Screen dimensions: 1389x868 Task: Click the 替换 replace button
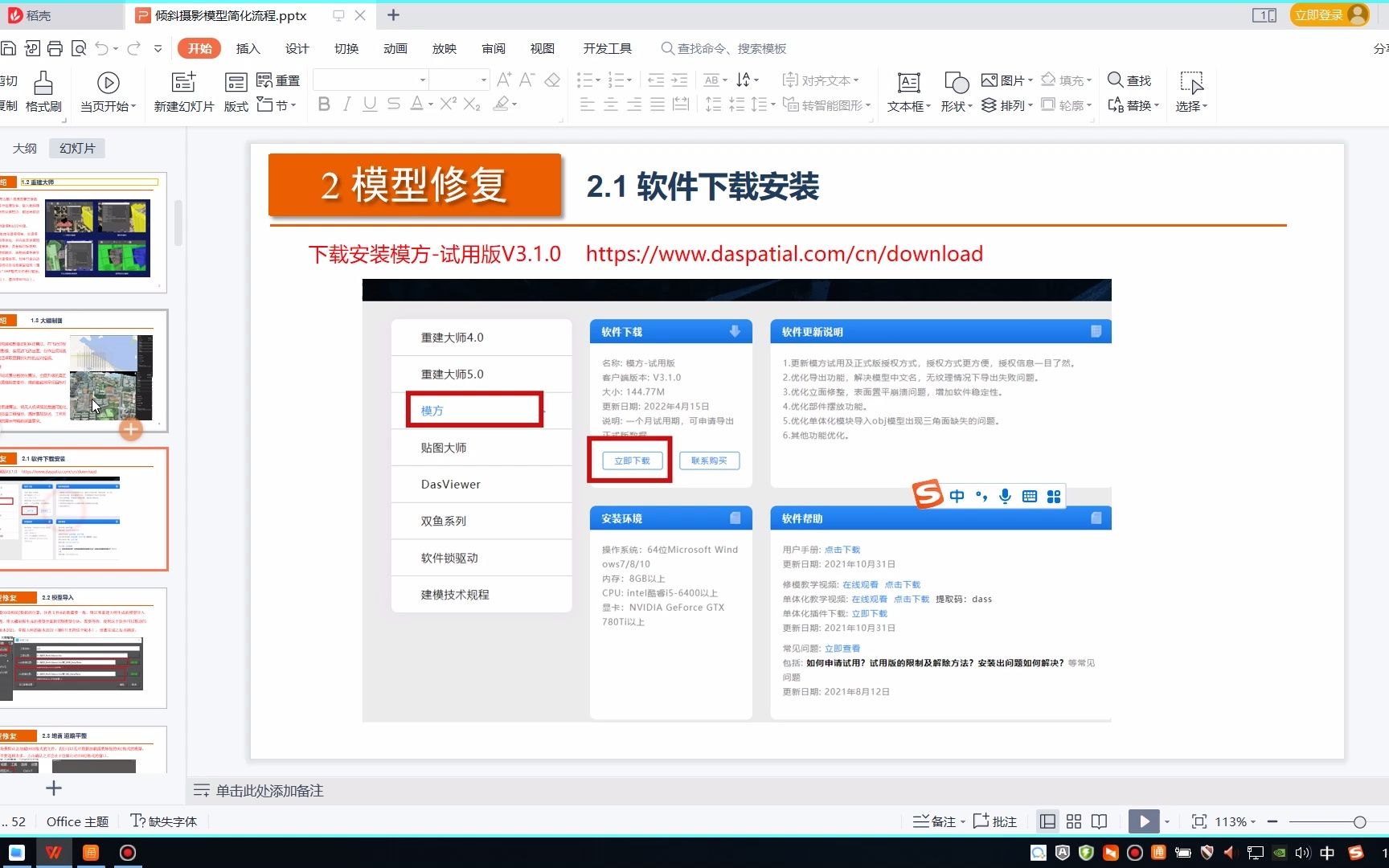coord(1133,105)
